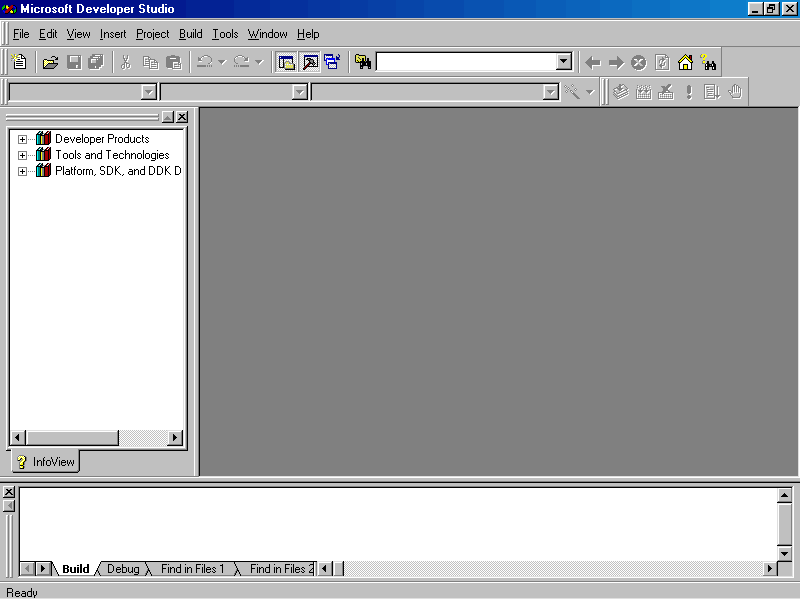The height and width of the screenshot is (600, 800).
Task: Click the Search binoculars help icon
Action: (708, 62)
